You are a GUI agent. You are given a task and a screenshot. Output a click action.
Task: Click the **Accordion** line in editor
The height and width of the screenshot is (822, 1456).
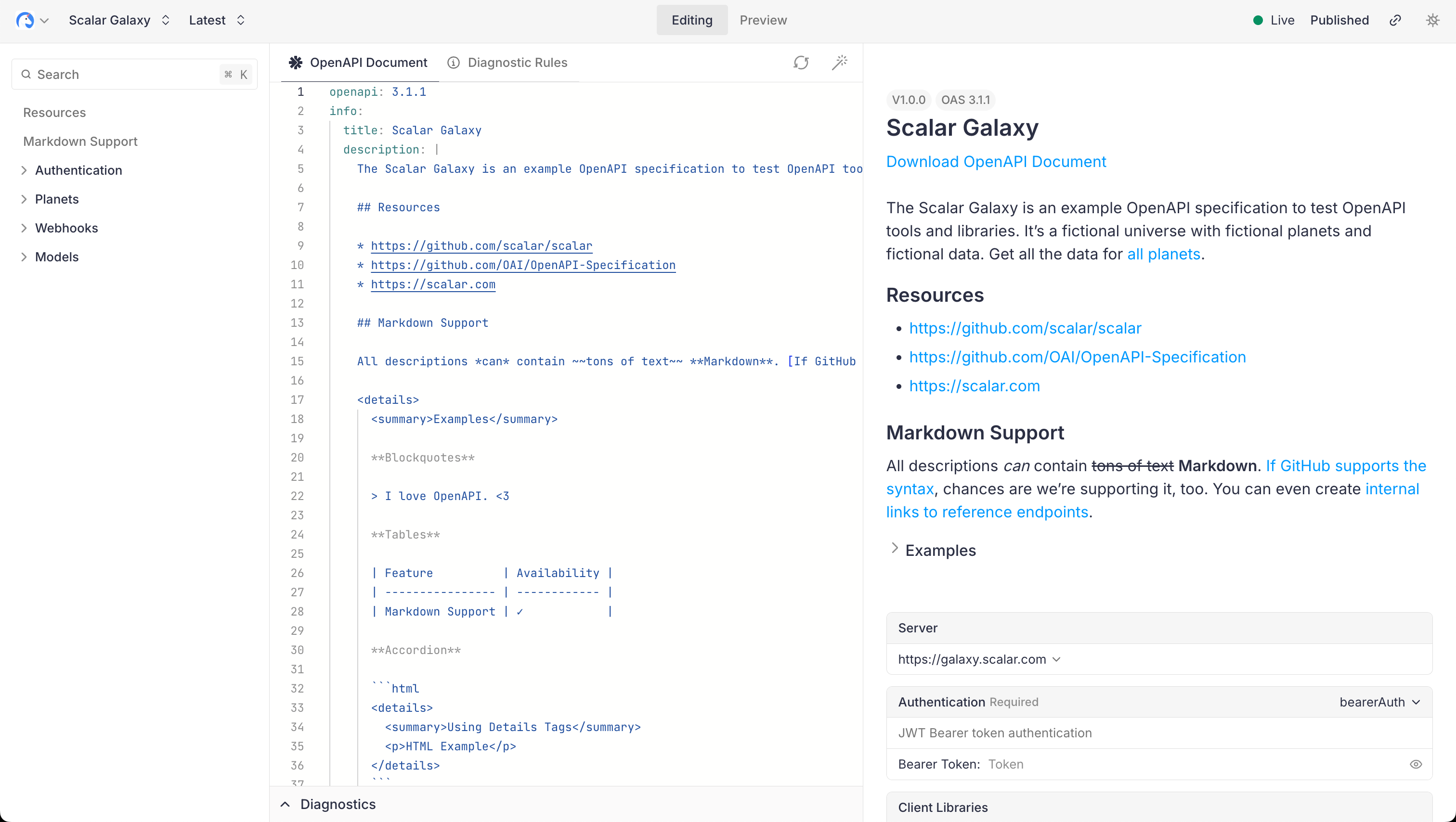pyautogui.click(x=416, y=650)
